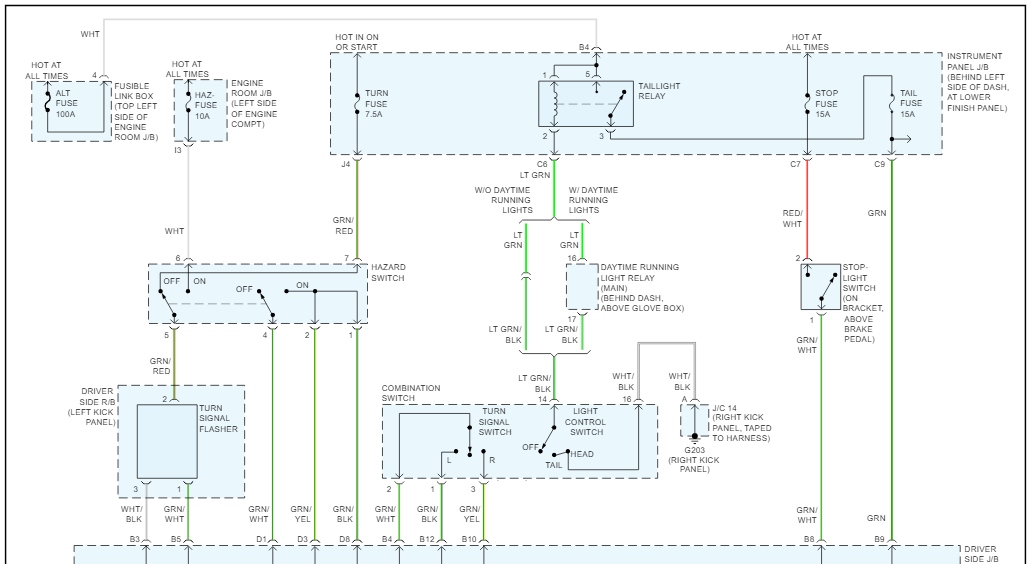Click the TURN fuse 7.5A symbol
Image resolution: width=1030 pixels, height=564 pixels.
tap(357, 103)
